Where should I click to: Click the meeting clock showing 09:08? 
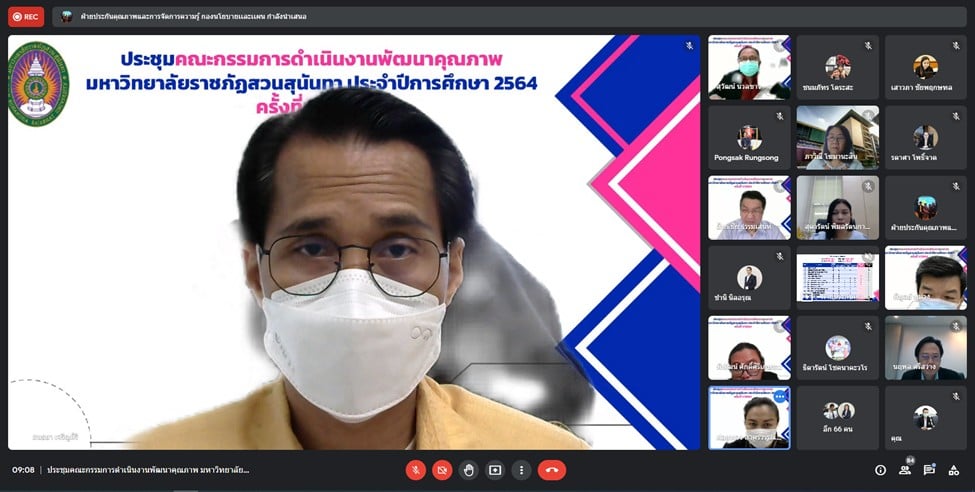[23, 470]
